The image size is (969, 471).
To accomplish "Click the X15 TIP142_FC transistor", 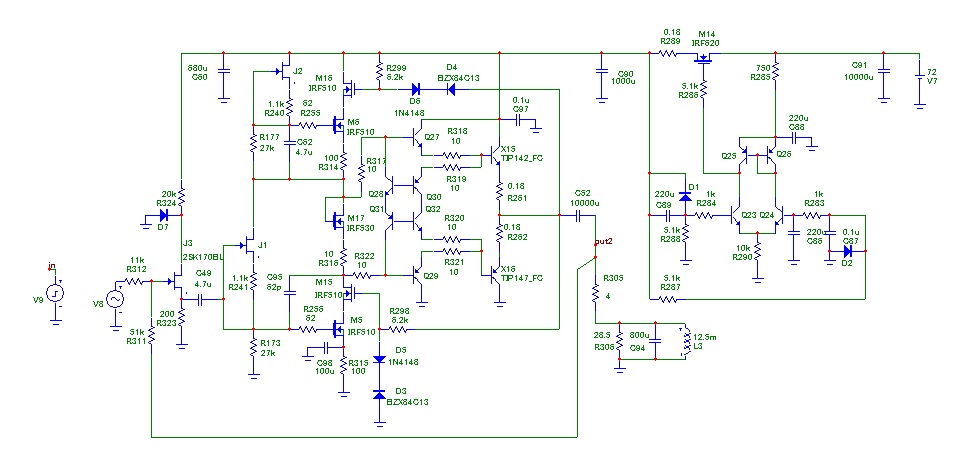I will pyautogui.click(x=494, y=155).
